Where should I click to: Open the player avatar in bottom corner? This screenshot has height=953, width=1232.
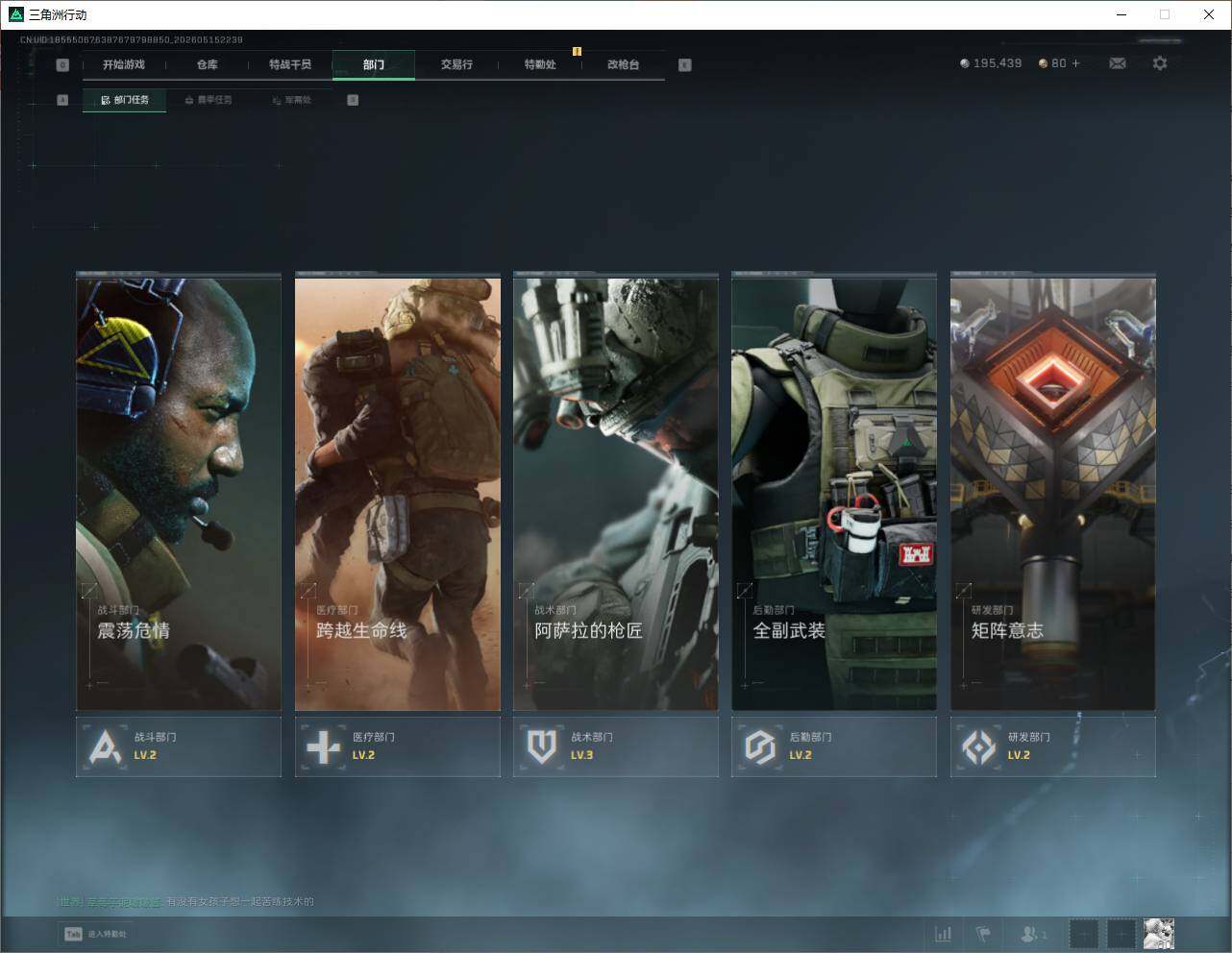coord(1159,934)
